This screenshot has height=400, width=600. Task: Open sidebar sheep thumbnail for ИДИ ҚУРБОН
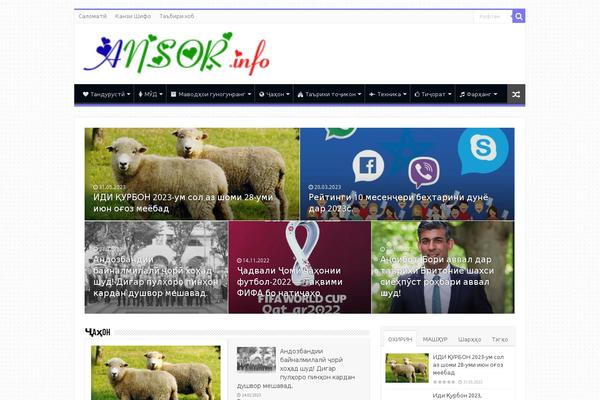(x=407, y=368)
